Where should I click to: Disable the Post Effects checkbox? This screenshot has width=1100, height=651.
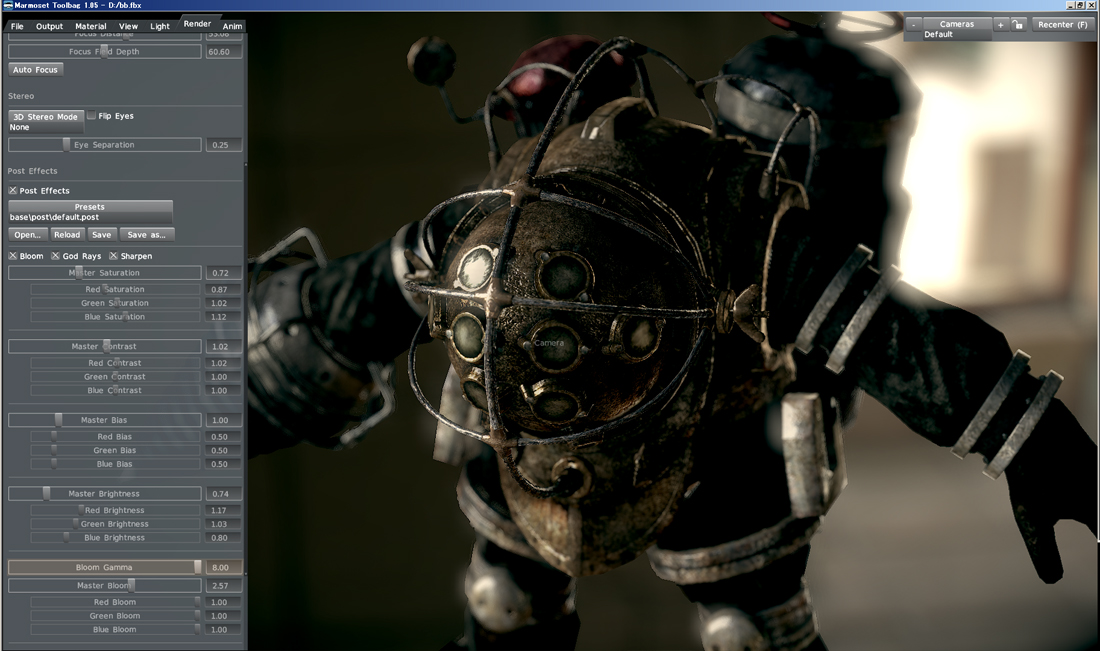13,190
